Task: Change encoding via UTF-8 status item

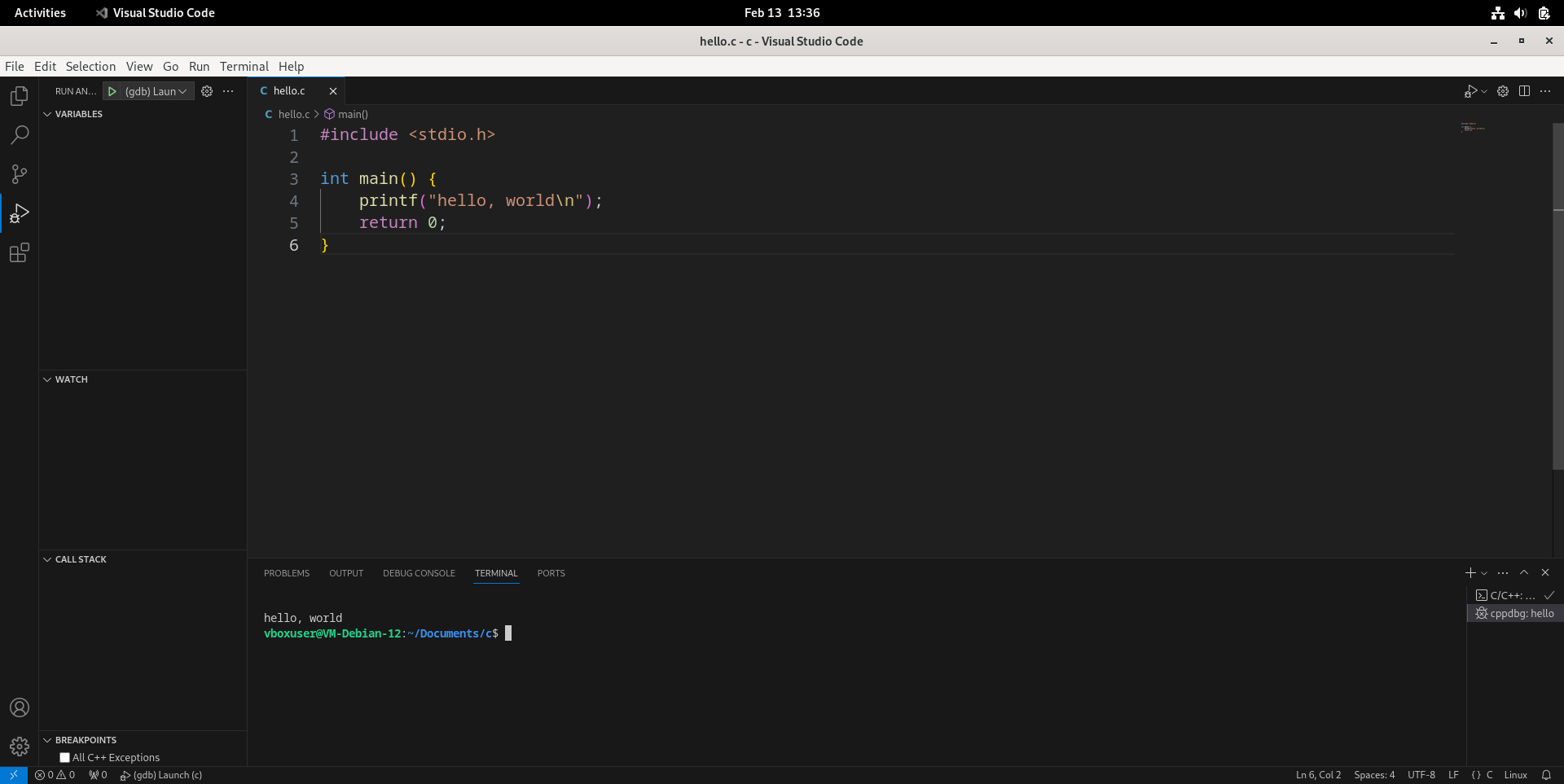Action: 1421,775
